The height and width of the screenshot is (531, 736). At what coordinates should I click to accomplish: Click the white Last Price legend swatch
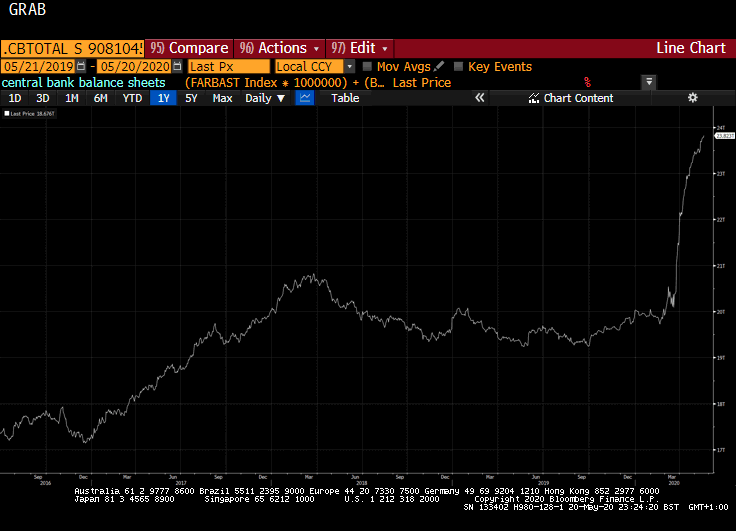[x=7, y=114]
